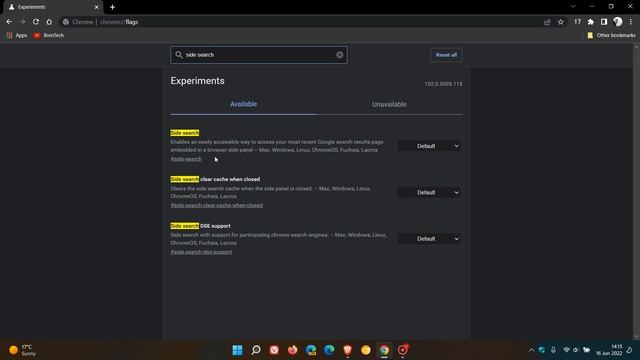
Task: Clear the flags search box text
Action: point(340,55)
